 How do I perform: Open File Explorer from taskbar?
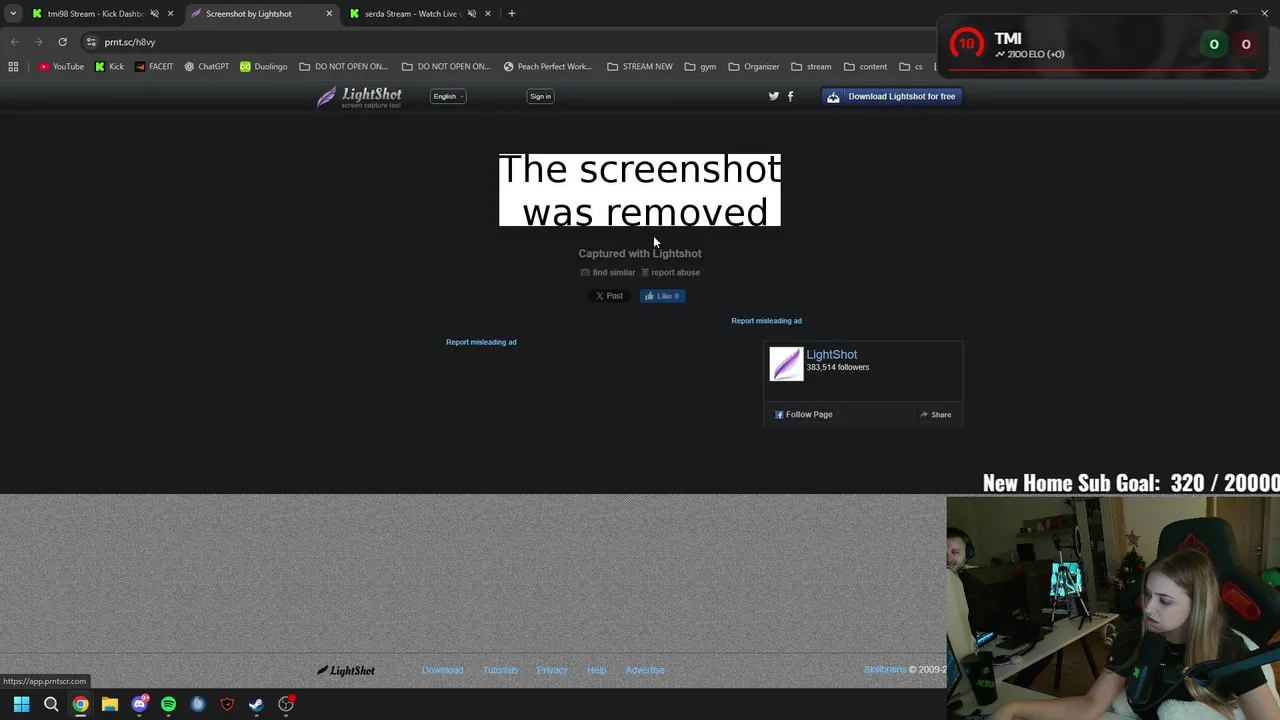110,704
